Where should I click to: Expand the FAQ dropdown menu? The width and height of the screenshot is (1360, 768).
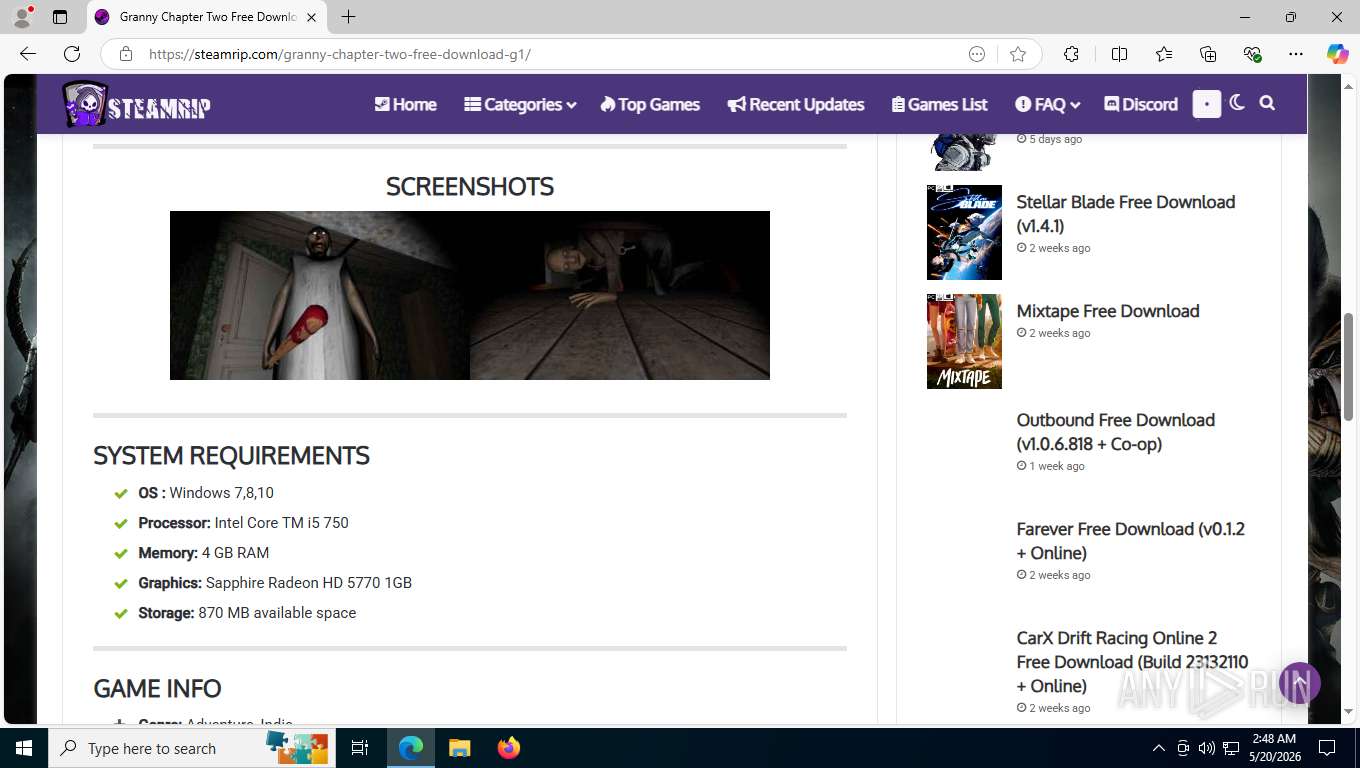coord(1047,104)
